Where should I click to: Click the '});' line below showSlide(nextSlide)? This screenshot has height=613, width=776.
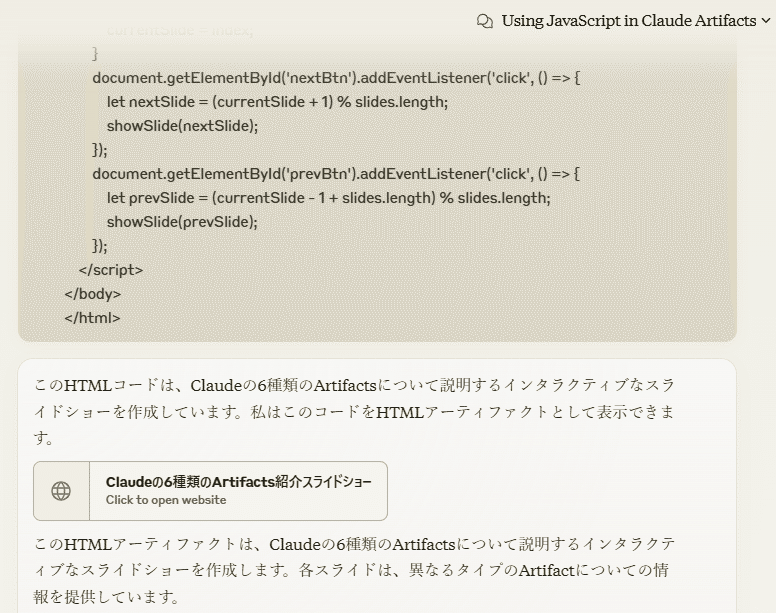point(99,149)
